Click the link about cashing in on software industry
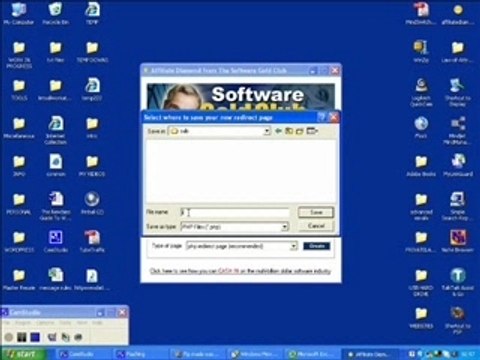The width and height of the screenshot is (480, 360). (x=240, y=271)
